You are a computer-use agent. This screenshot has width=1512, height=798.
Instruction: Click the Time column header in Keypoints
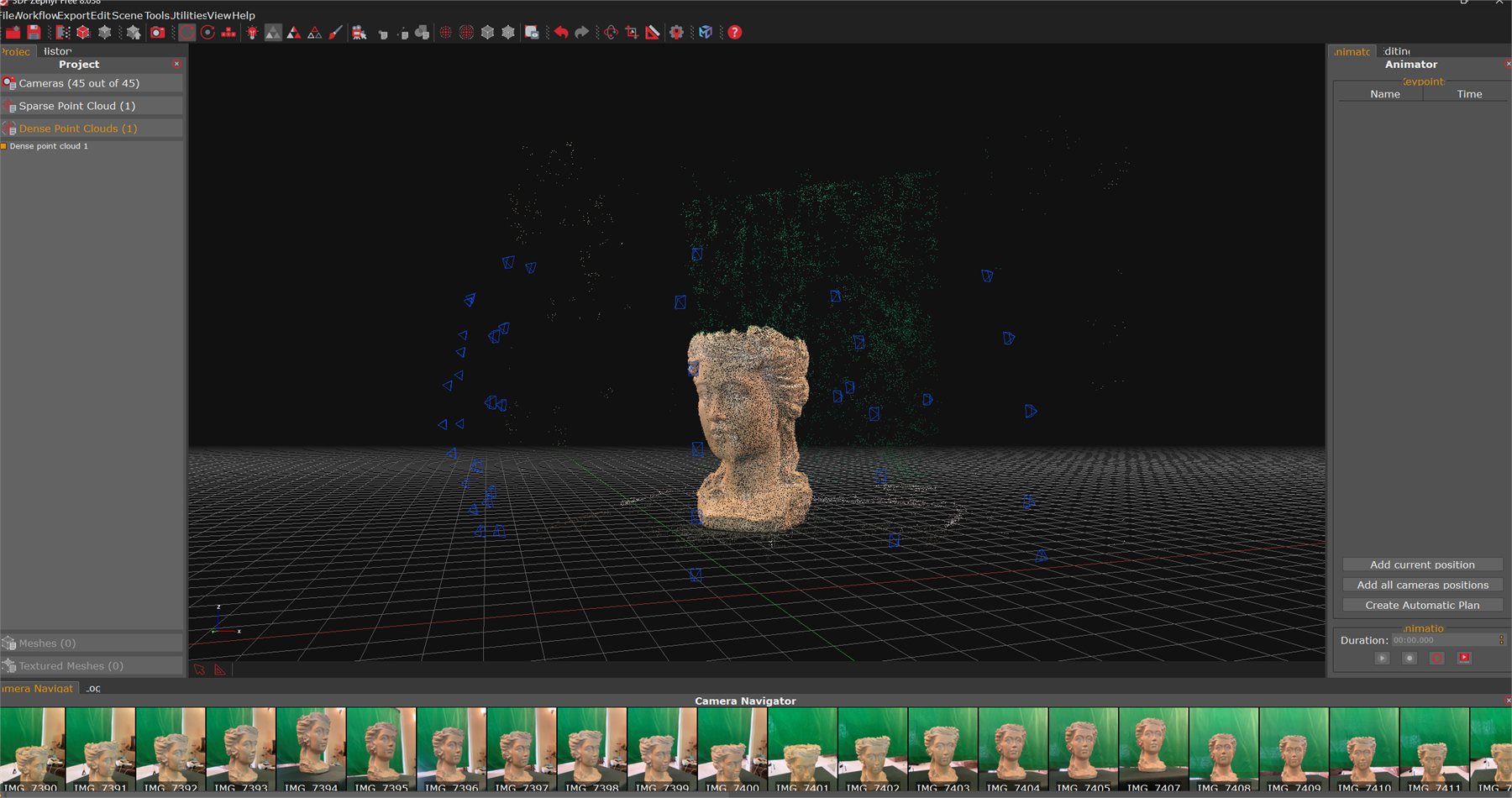click(x=1469, y=94)
